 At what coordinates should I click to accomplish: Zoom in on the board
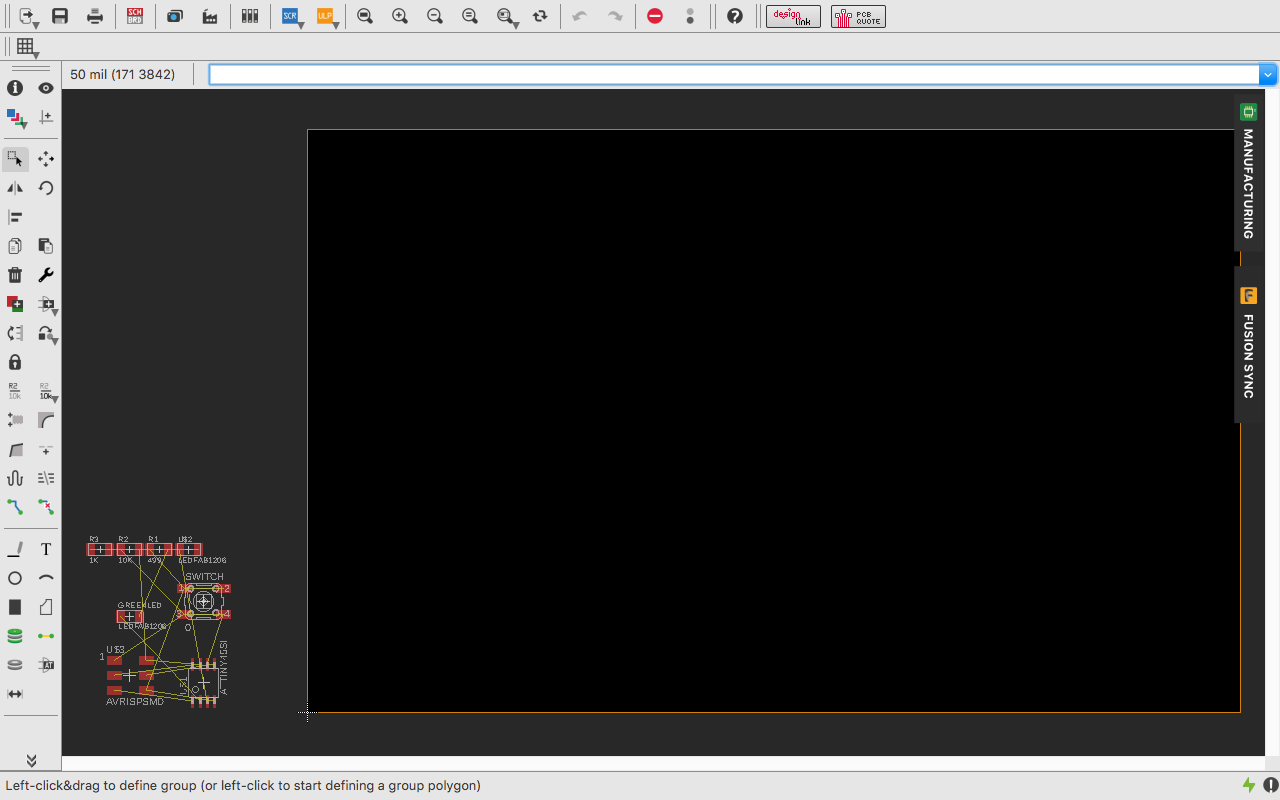pyautogui.click(x=400, y=16)
